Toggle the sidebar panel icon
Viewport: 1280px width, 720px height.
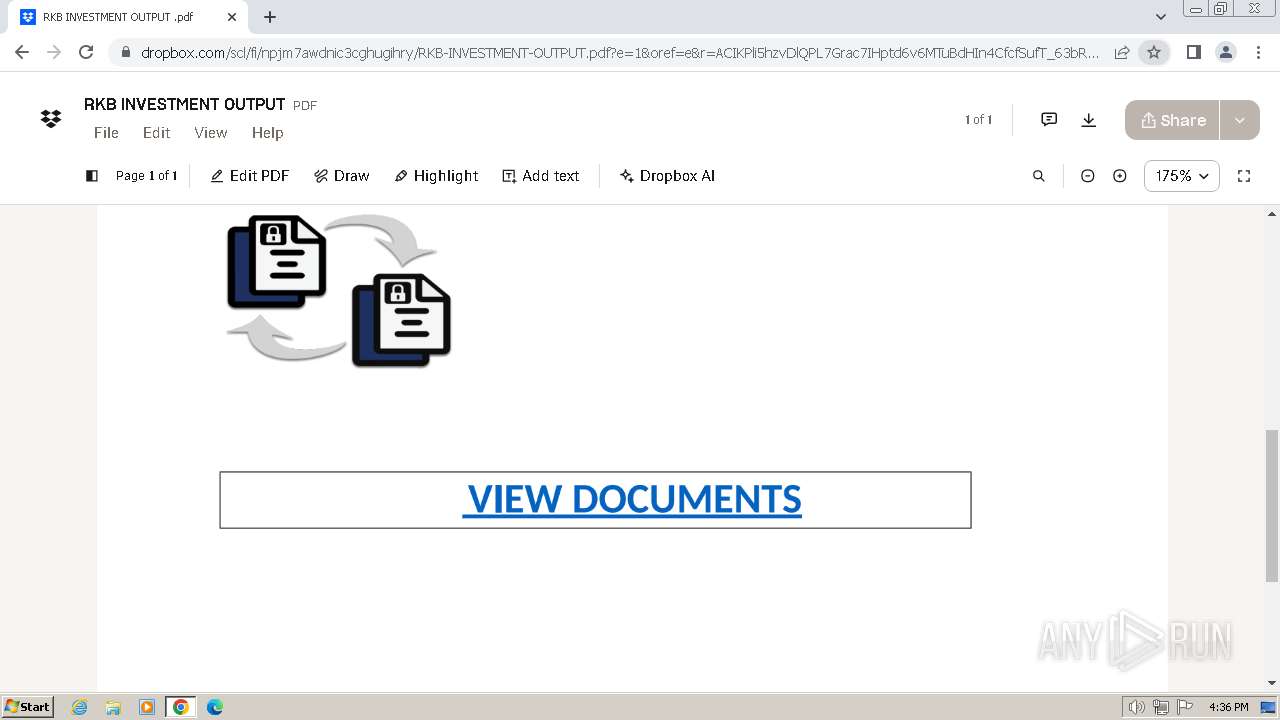coord(92,176)
